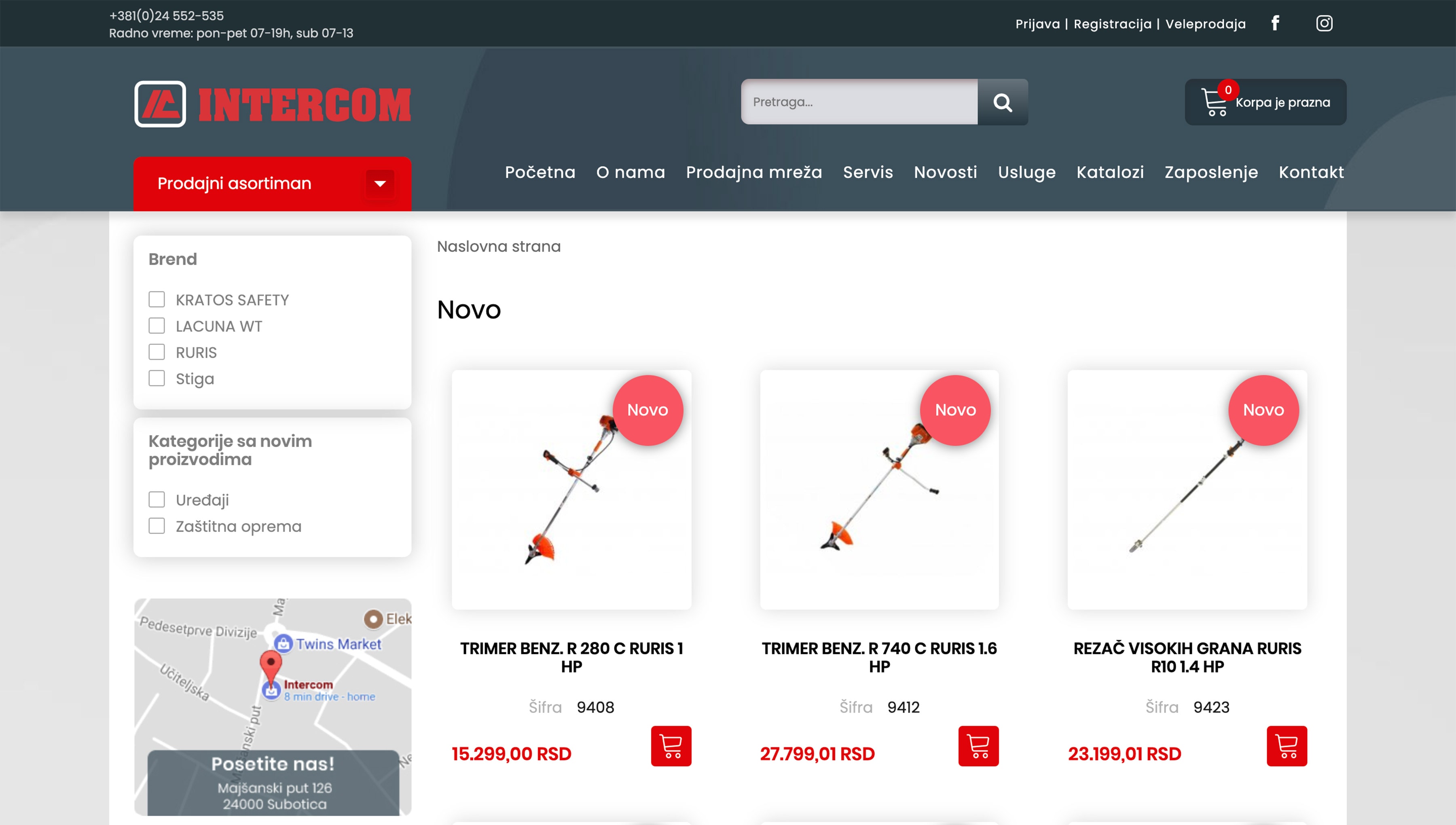Click the product code 9408
This screenshot has width=1456, height=825.
coord(595,707)
